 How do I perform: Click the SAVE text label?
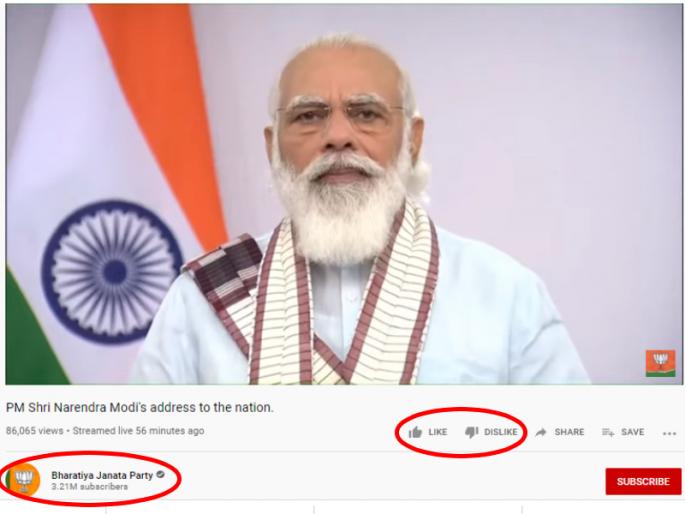tap(633, 432)
